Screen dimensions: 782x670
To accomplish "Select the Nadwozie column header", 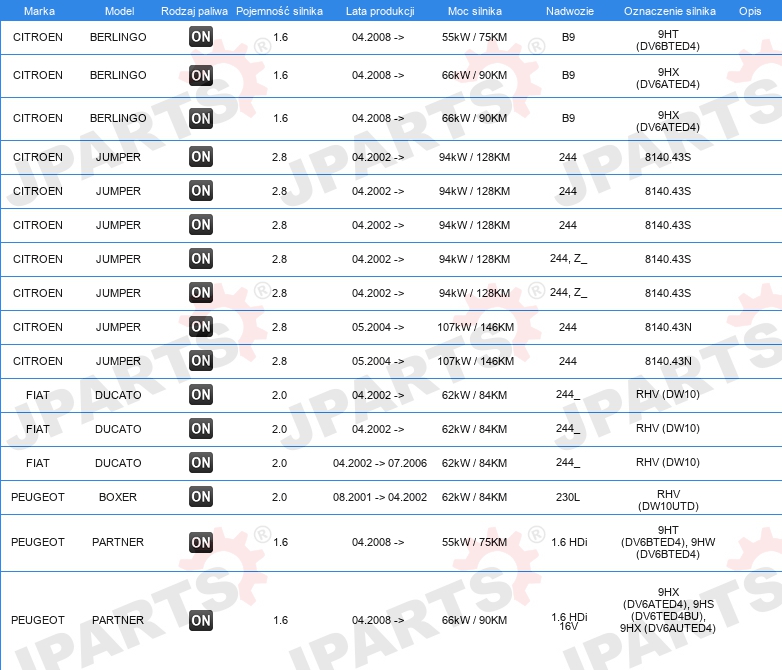I will point(570,11).
